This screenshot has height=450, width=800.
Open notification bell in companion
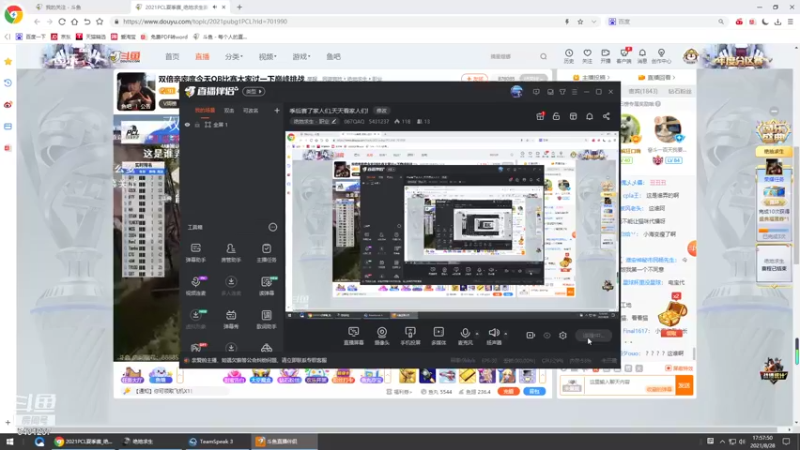(589, 116)
